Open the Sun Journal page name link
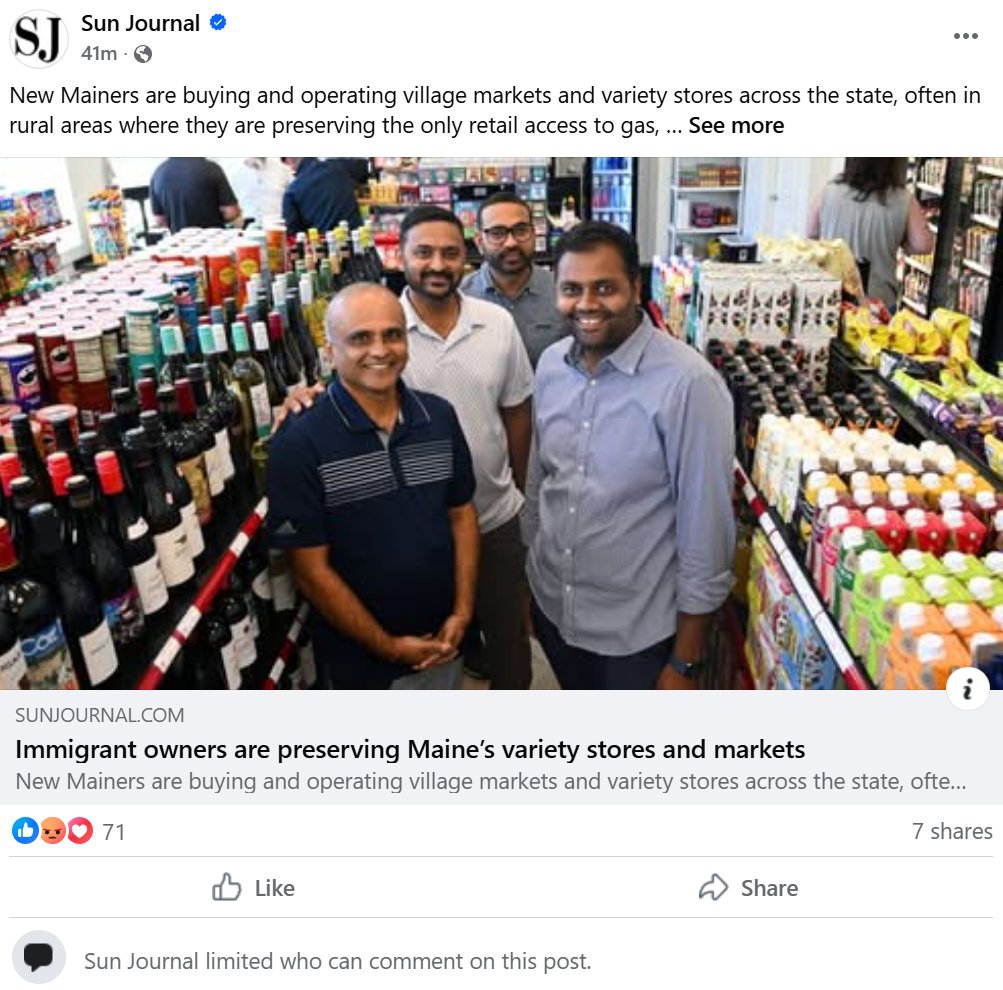This screenshot has height=990, width=1003. click(x=140, y=23)
